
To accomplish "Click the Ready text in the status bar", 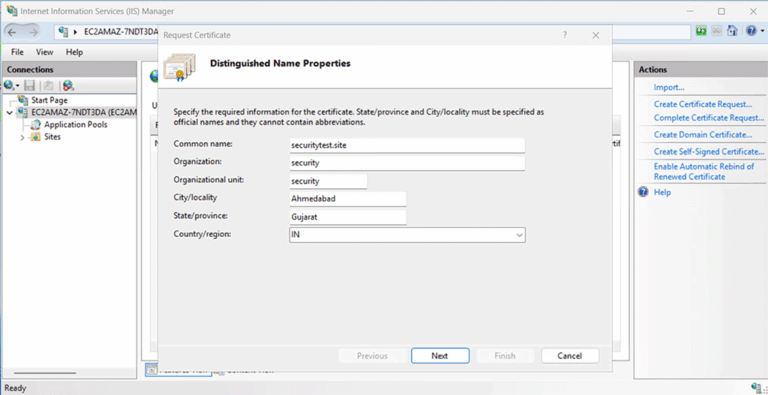I will pos(15,388).
